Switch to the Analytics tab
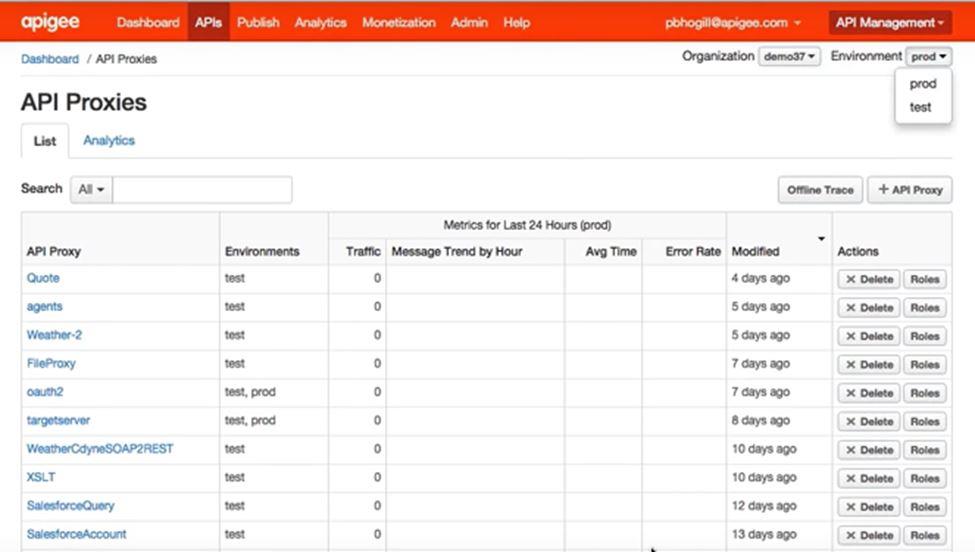This screenshot has width=975, height=552. tap(109, 140)
